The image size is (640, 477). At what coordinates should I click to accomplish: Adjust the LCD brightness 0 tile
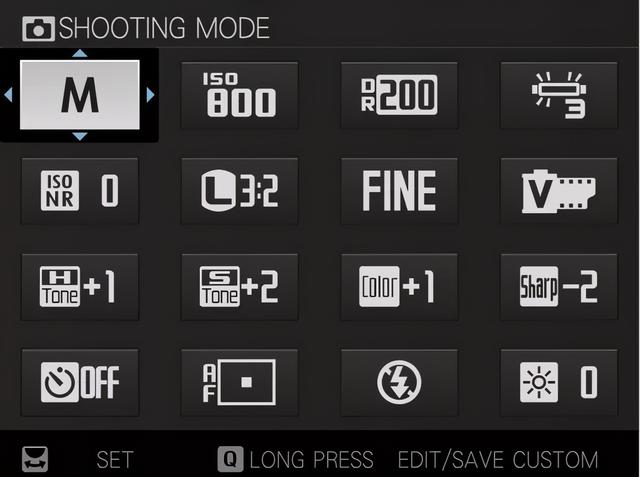559,382
